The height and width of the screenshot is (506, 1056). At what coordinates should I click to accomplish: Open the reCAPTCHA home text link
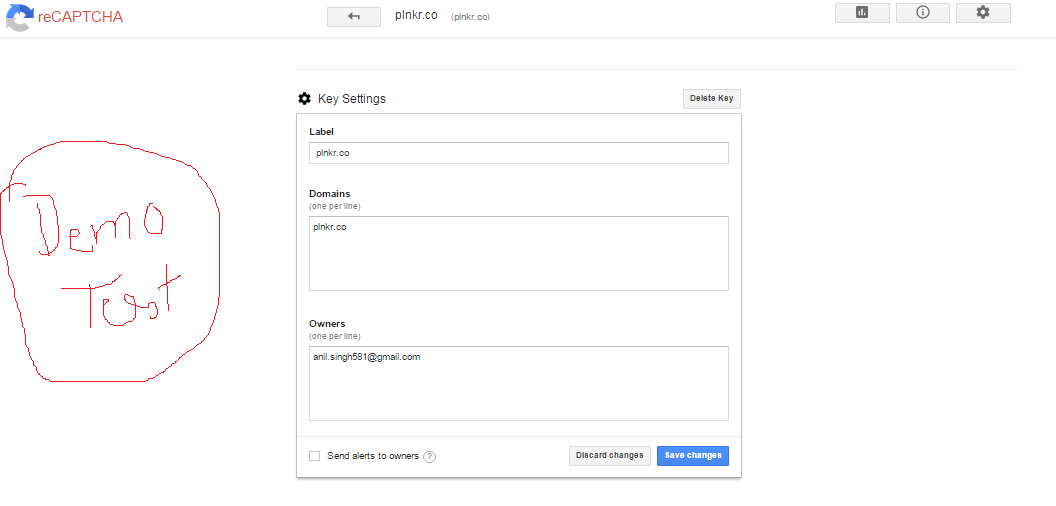point(80,17)
